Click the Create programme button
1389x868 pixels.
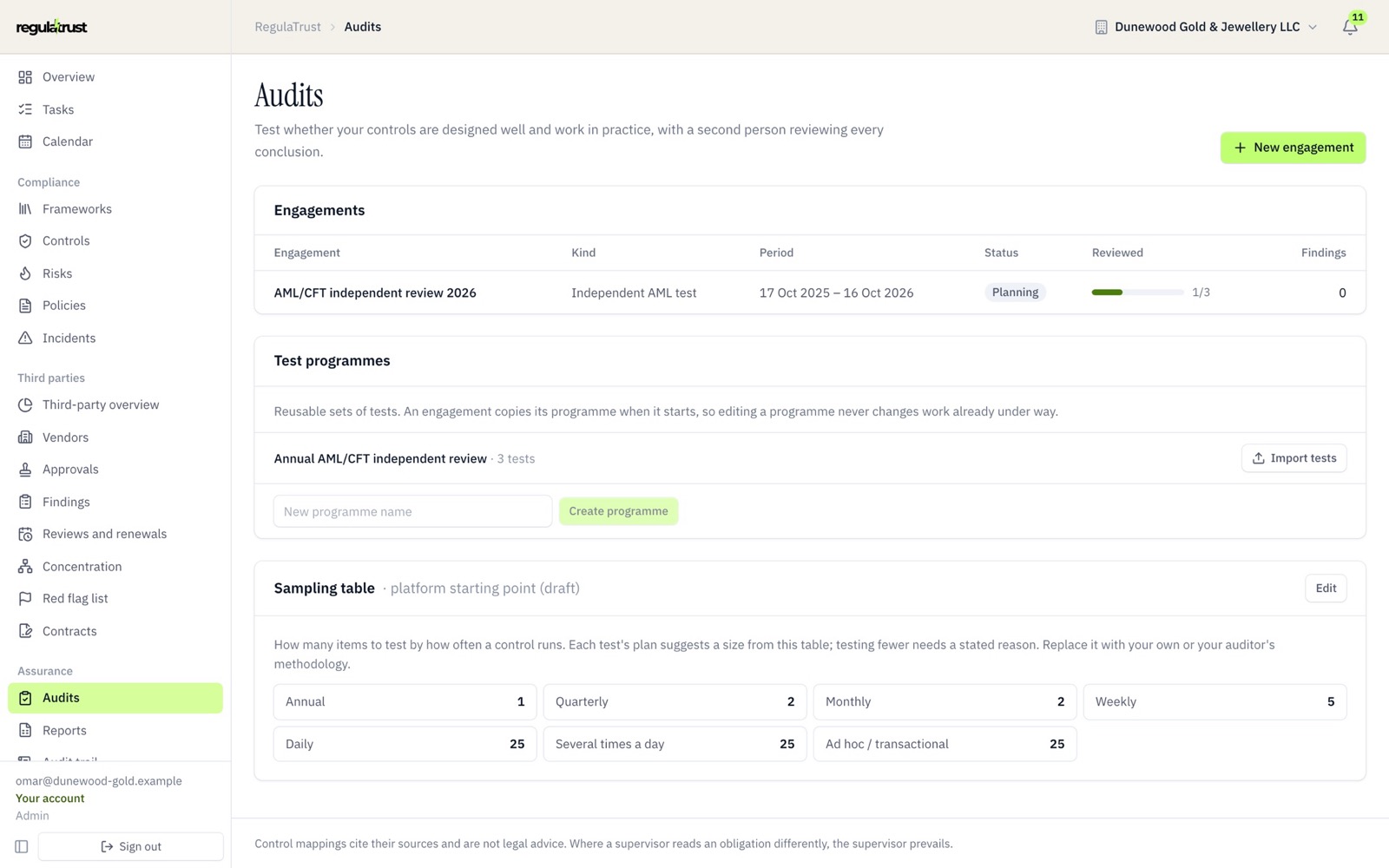(618, 511)
